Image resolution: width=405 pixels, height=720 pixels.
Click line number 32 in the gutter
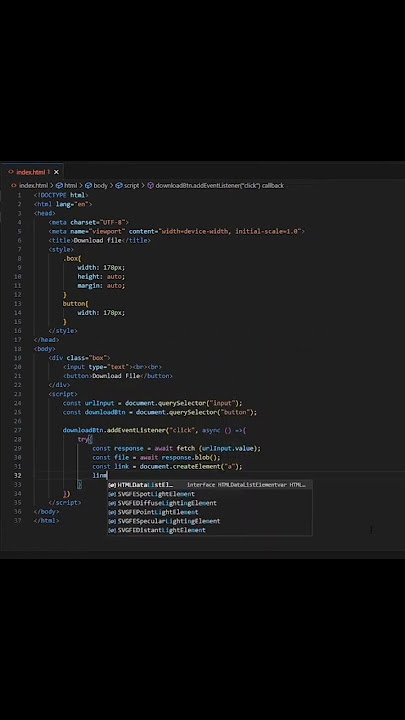[x=17, y=476]
